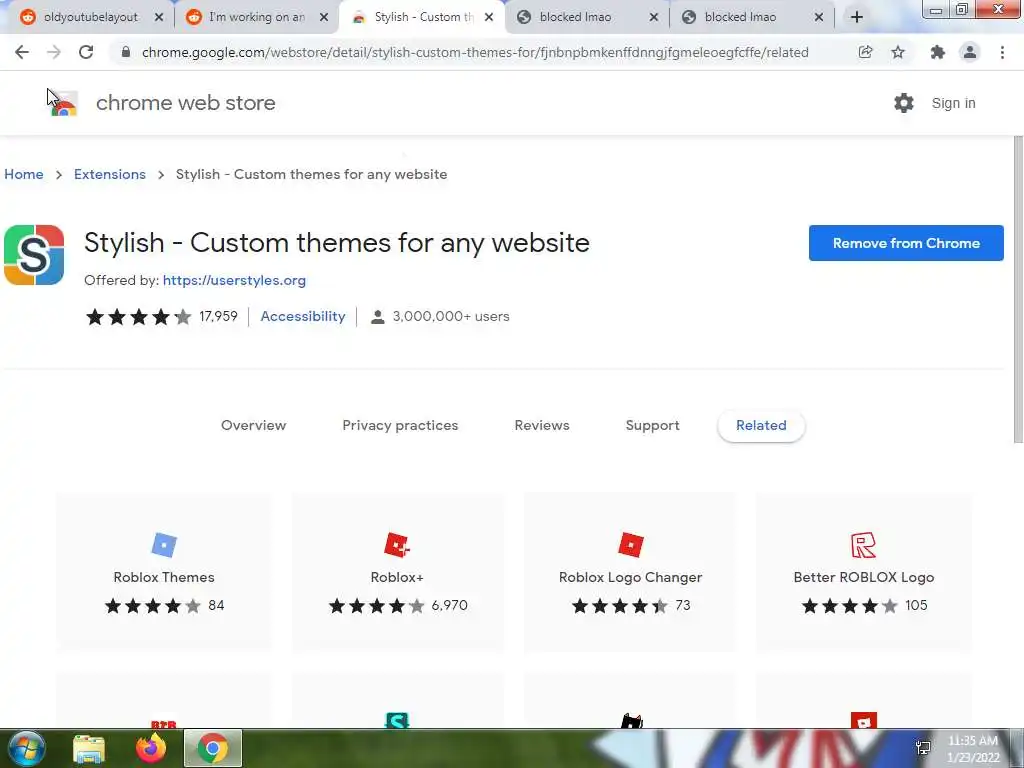
Task: Open File Explorer from the taskbar
Action: 88,749
